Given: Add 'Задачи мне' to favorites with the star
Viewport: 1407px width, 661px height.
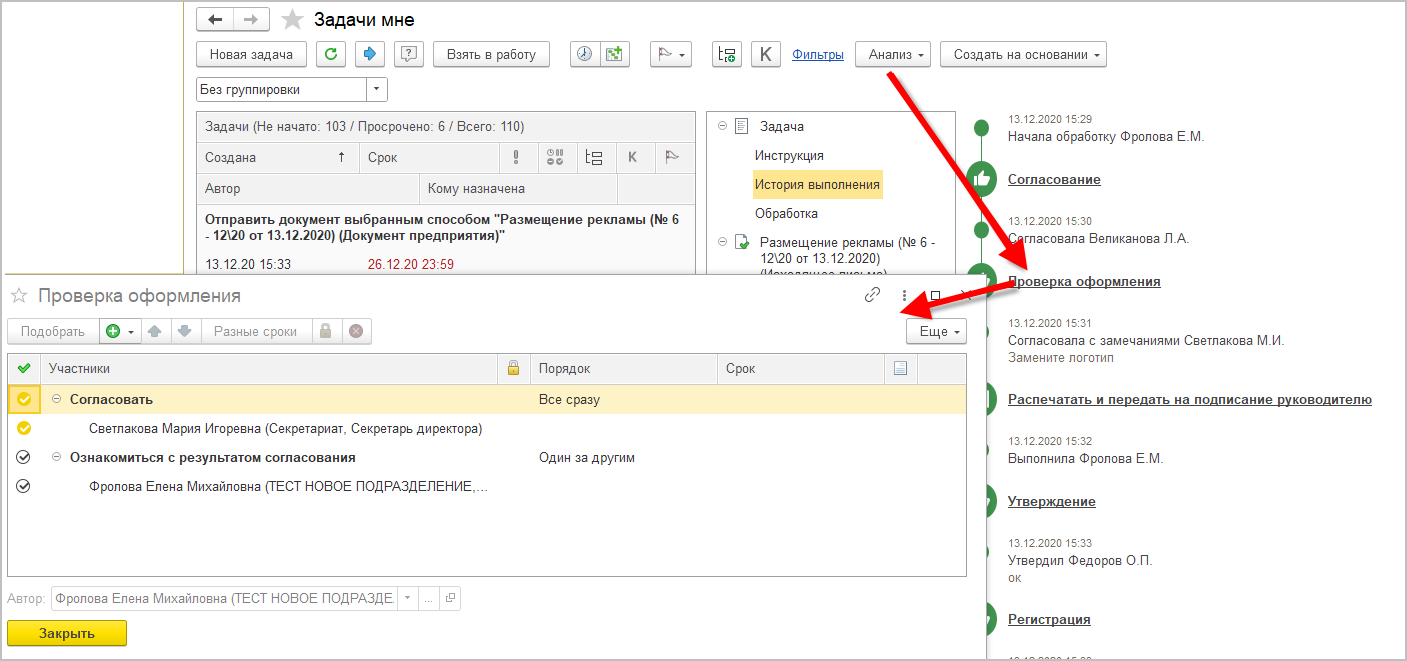Looking at the screenshot, I should 291,20.
